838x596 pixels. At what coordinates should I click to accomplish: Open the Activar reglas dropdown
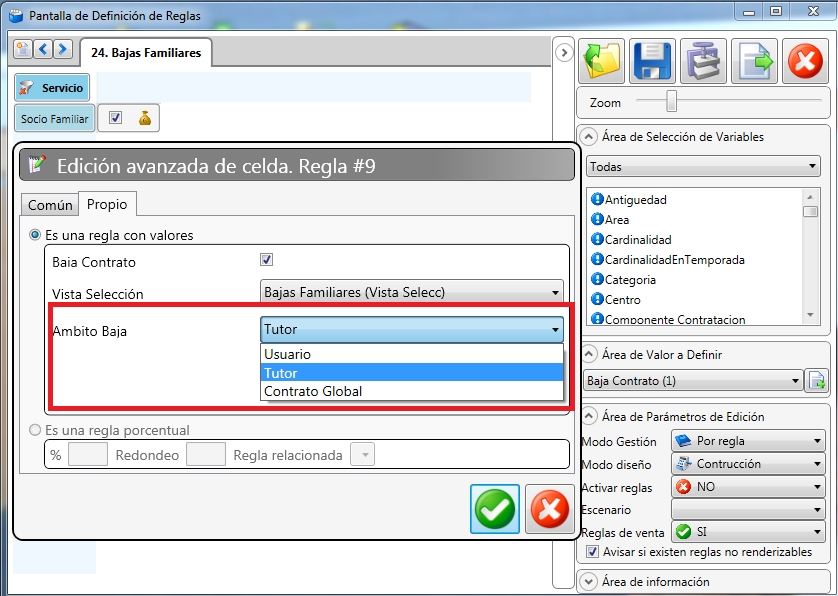point(748,486)
